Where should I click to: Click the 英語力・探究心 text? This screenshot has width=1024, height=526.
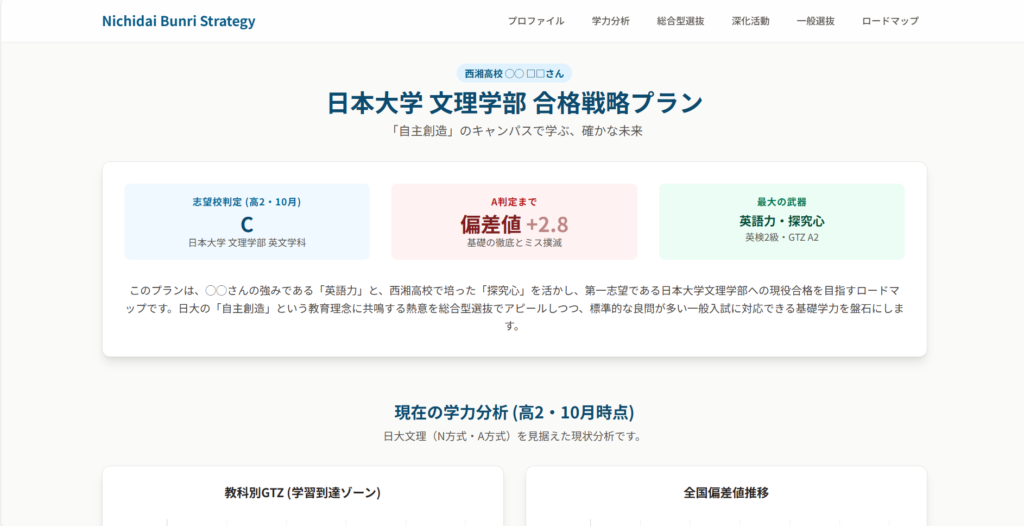(x=781, y=221)
